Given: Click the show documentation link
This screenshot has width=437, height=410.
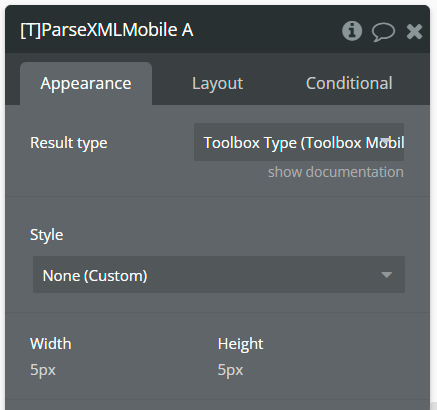Looking at the screenshot, I should [336, 172].
